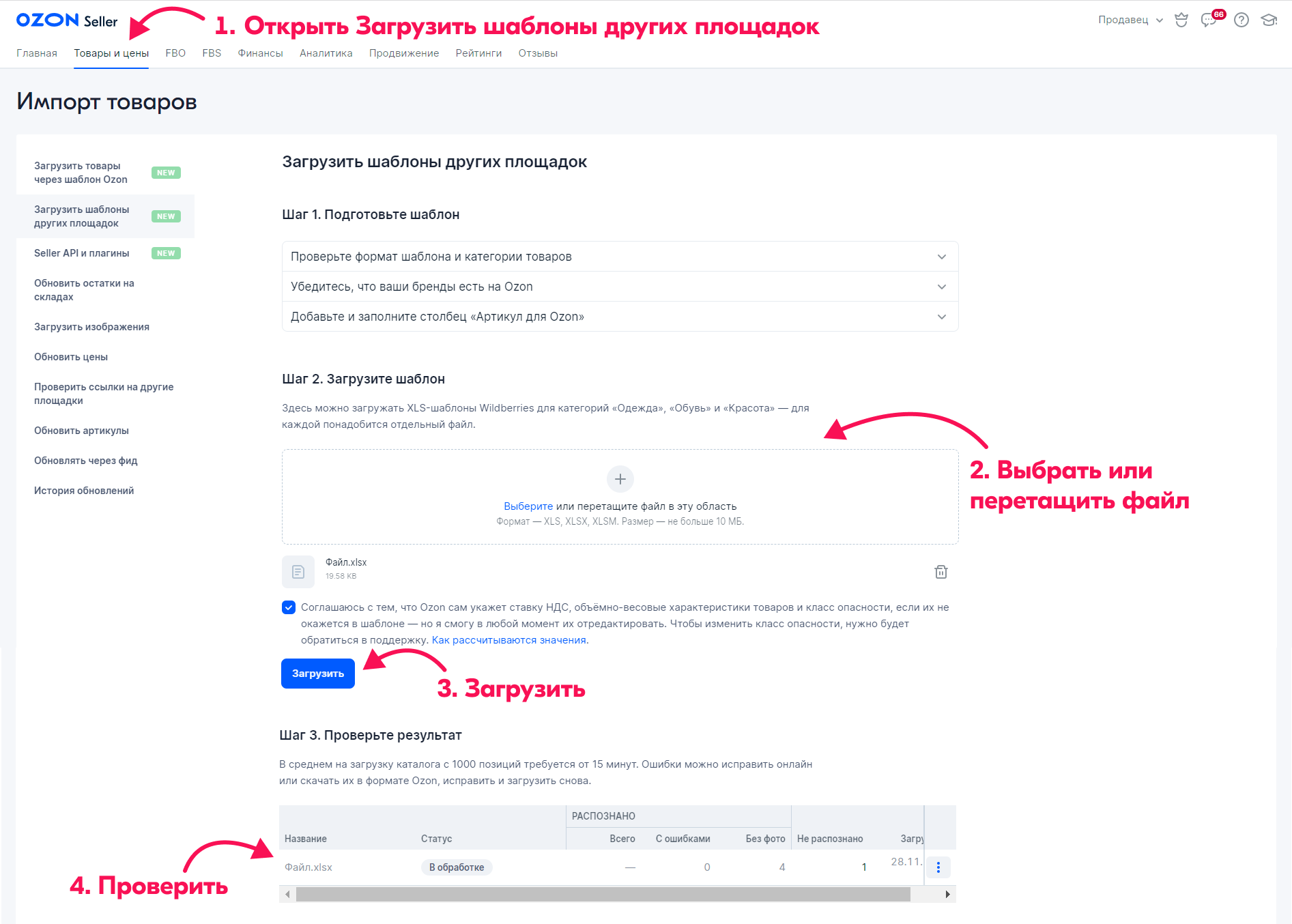
Task: Switch to the FBS tab
Action: 212,53
